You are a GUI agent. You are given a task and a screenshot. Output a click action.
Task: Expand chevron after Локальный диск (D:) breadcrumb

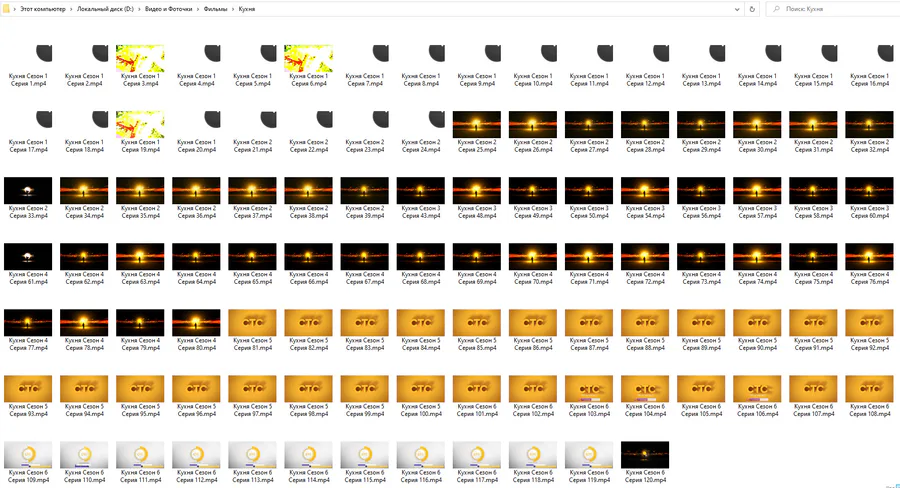[x=139, y=9]
